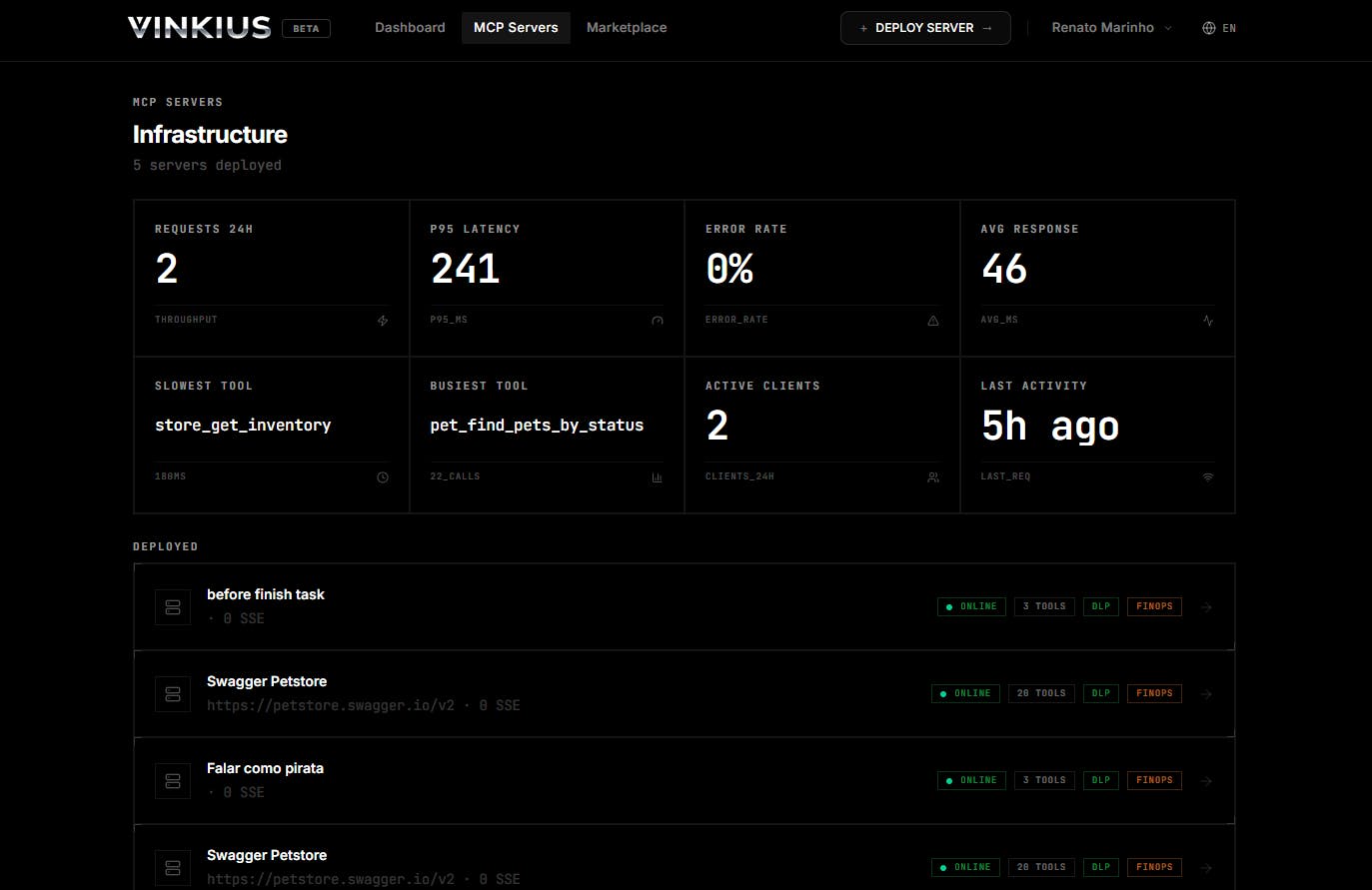Click 3 TOOLS badge on Falar como pirata
The height and width of the screenshot is (890, 1372).
coord(1044,780)
